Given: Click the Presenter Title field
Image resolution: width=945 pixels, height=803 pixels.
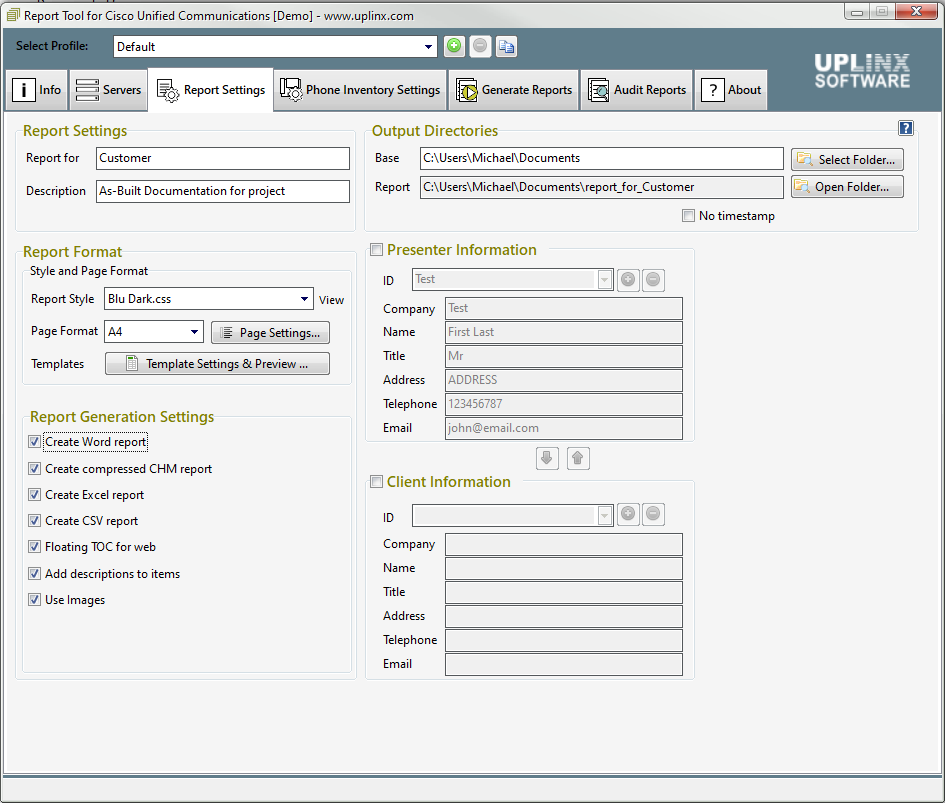Looking at the screenshot, I should tap(564, 356).
